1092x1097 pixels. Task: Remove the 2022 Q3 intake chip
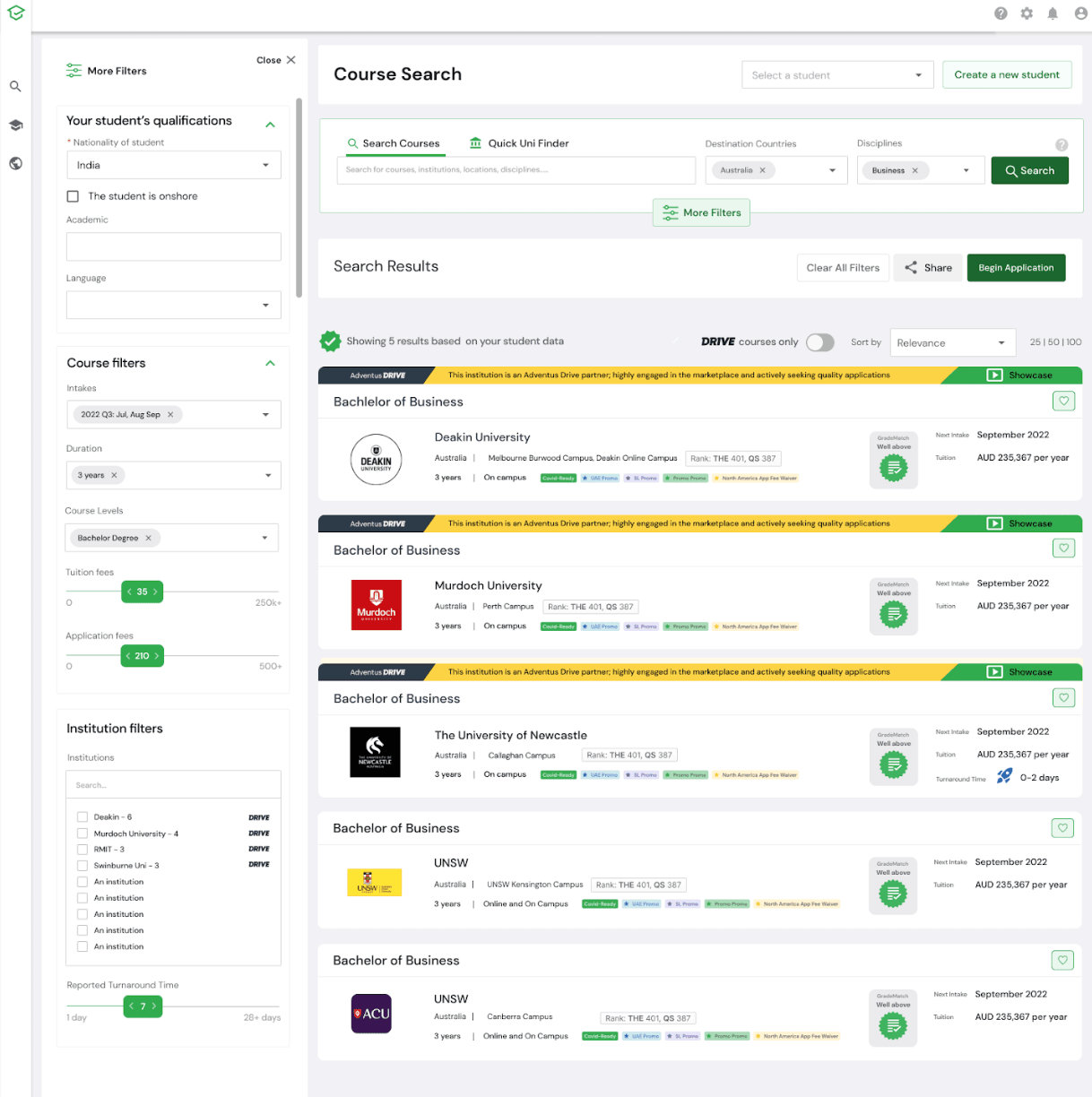170,414
